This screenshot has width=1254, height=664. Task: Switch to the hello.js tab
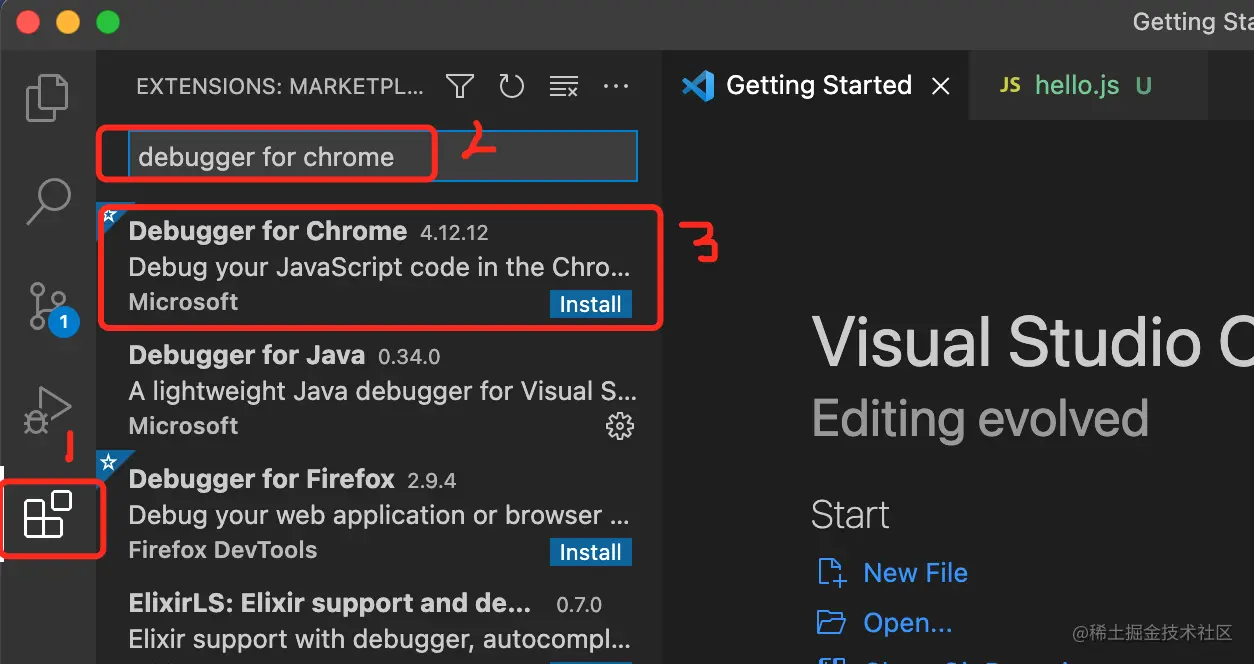click(x=1076, y=86)
